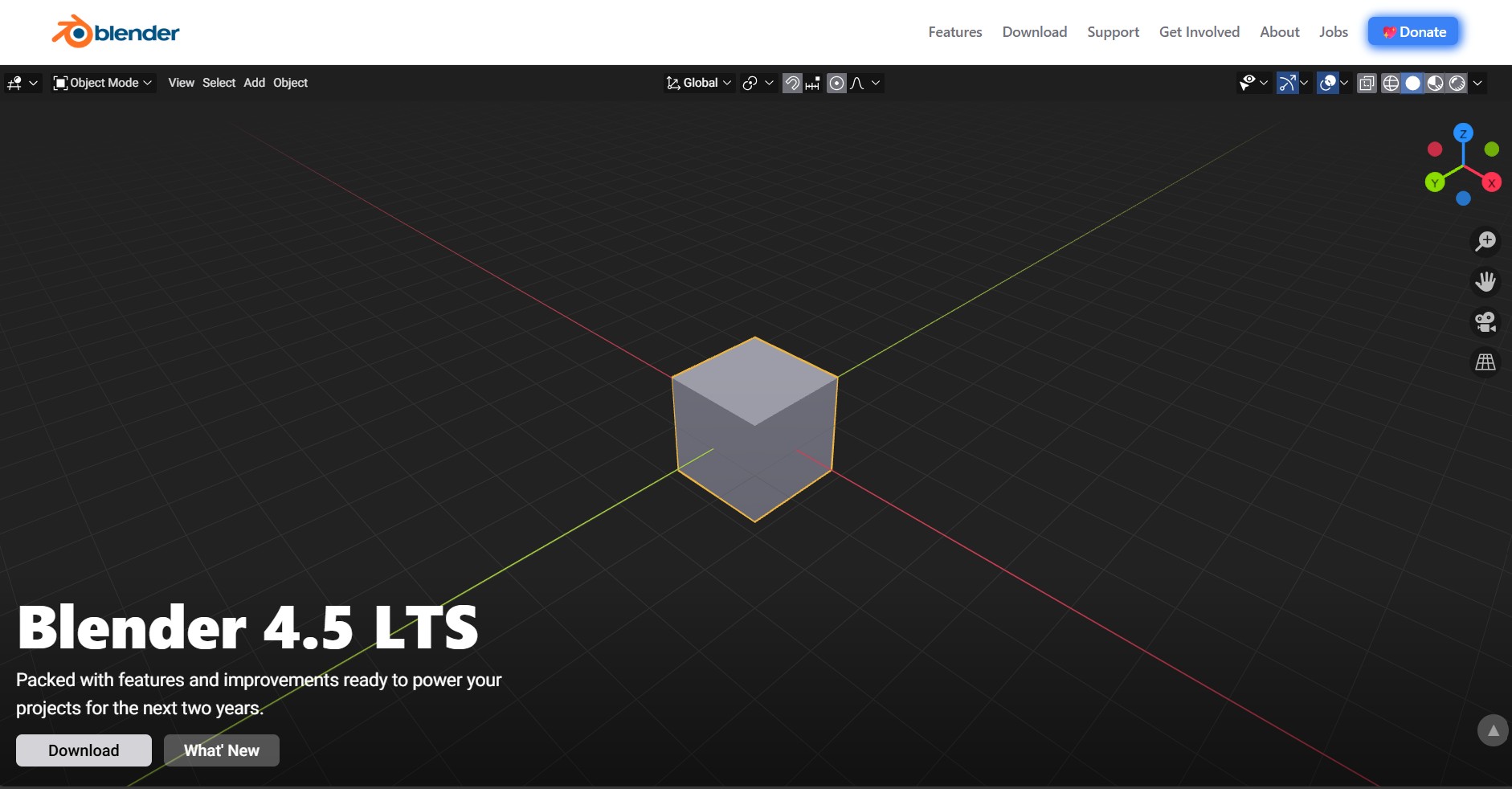Open the viewport shading options chevron

pos(1477,83)
